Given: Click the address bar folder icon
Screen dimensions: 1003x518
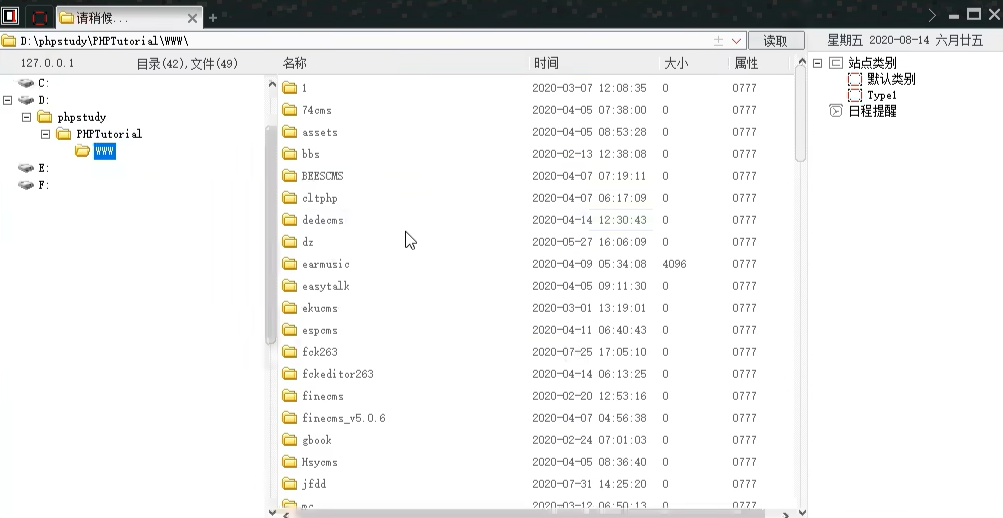Looking at the screenshot, I should [x=8, y=41].
